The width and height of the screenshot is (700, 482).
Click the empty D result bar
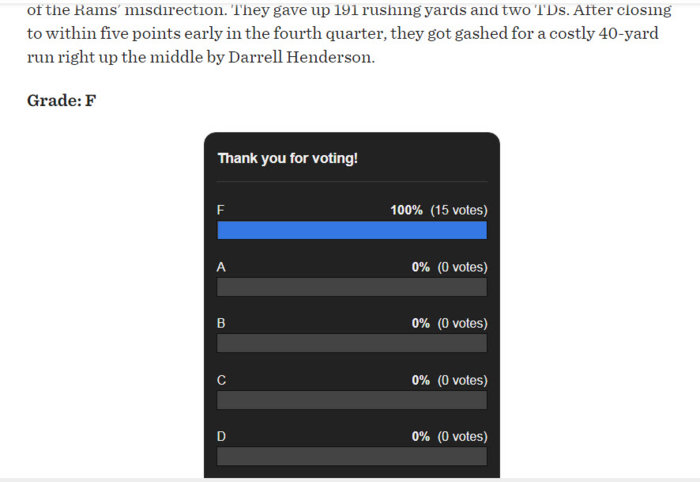(352, 457)
